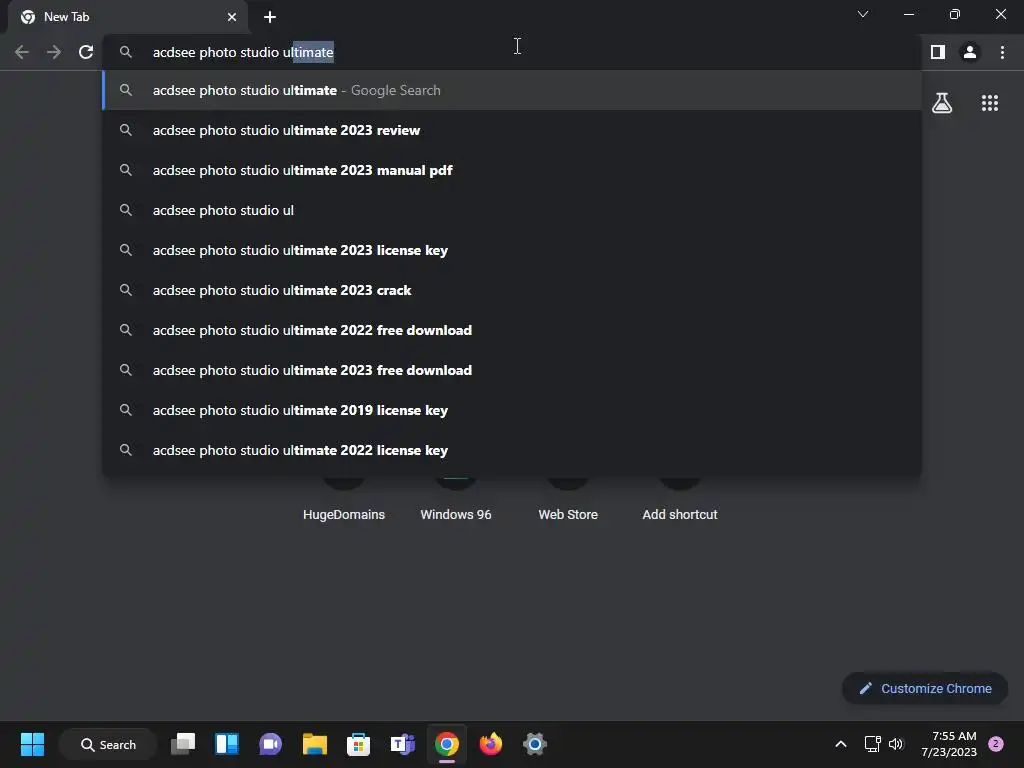1024x768 pixels.
Task: Choose the 'ultimate 2023 crack' suggestion
Action: pos(512,290)
